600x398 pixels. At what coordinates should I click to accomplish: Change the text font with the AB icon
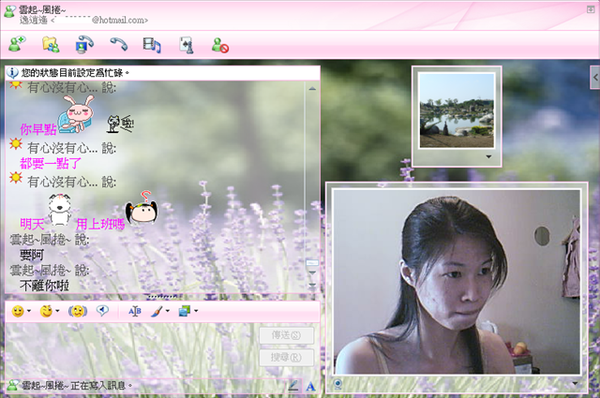(135, 311)
